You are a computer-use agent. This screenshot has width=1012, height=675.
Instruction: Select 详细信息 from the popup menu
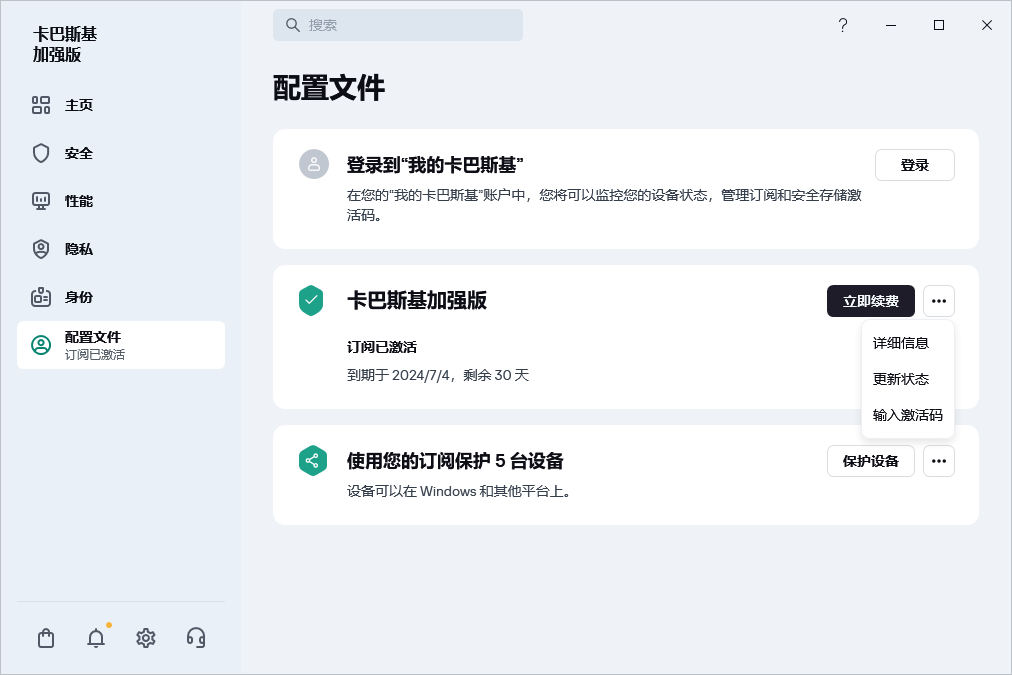click(901, 343)
